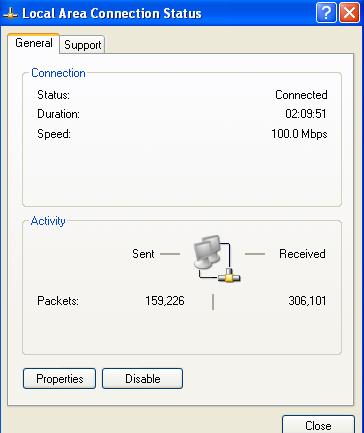Click the Connected status value
The image size is (364, 433).
301,95
